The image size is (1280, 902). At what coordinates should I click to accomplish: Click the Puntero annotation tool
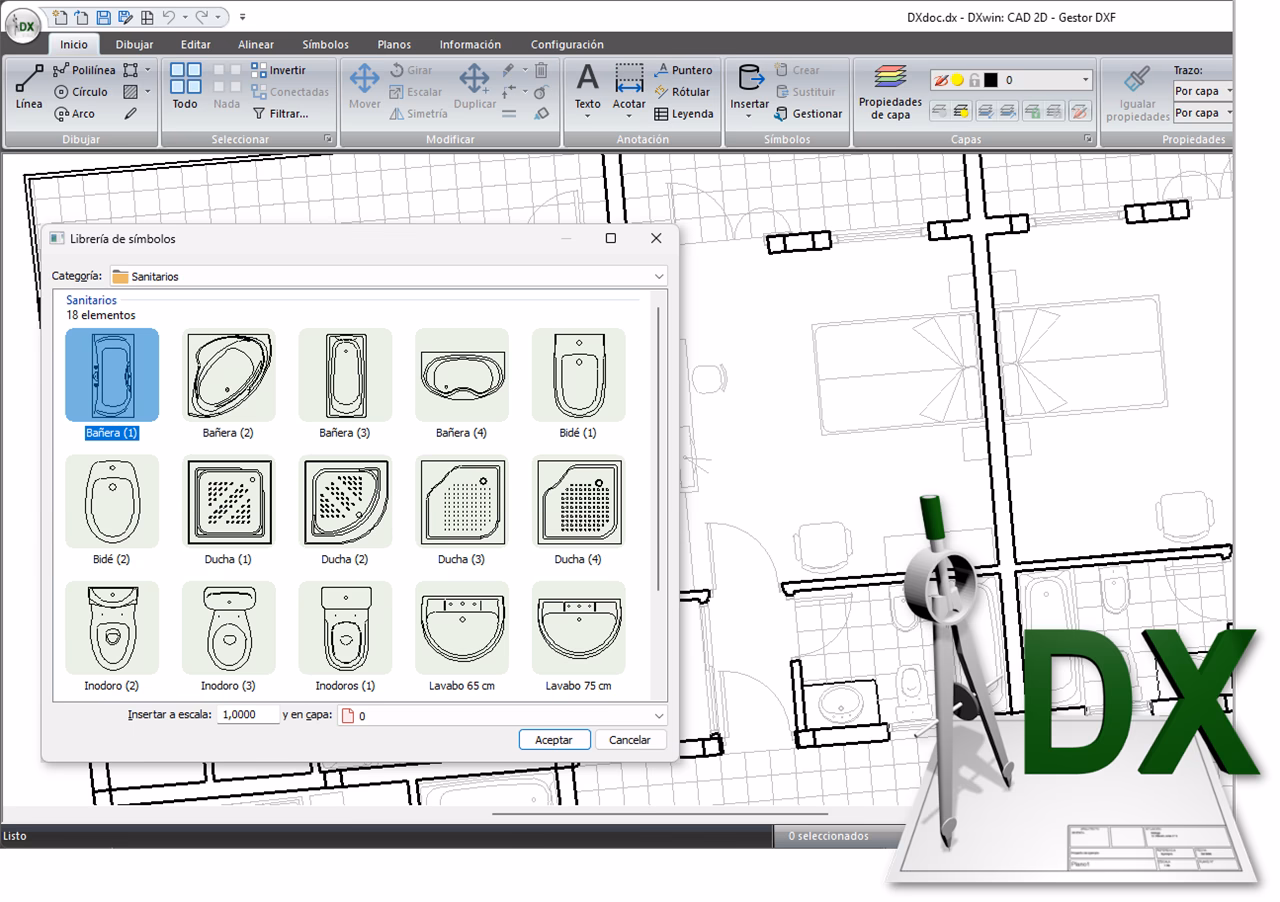(x=683, y=70)
